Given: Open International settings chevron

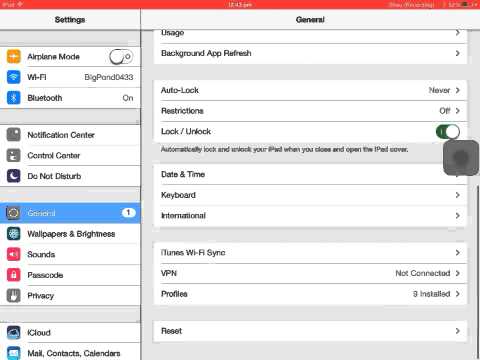Looking at the screenshot, I should coord(458,216).
